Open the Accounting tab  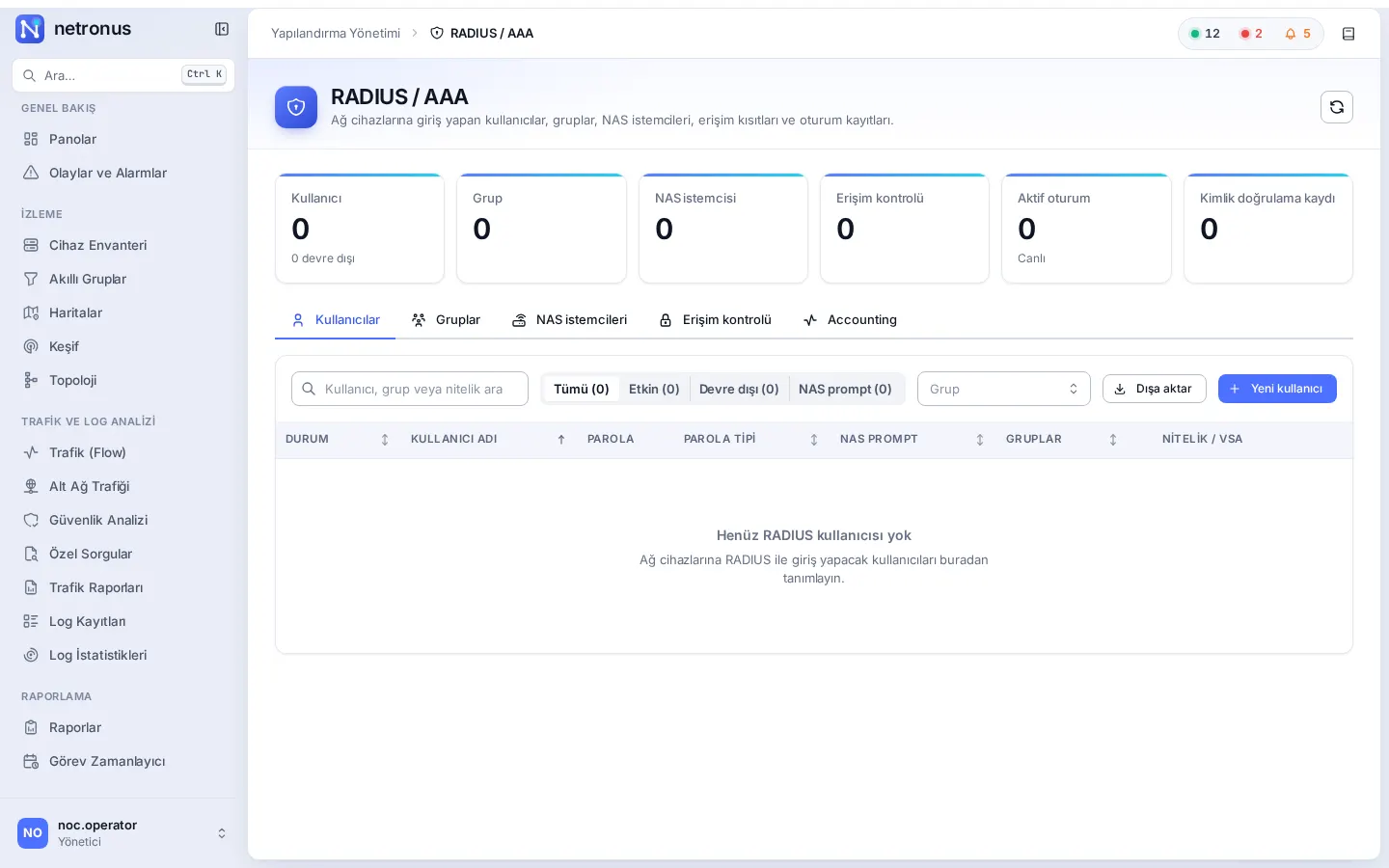[x=850, y=320]
